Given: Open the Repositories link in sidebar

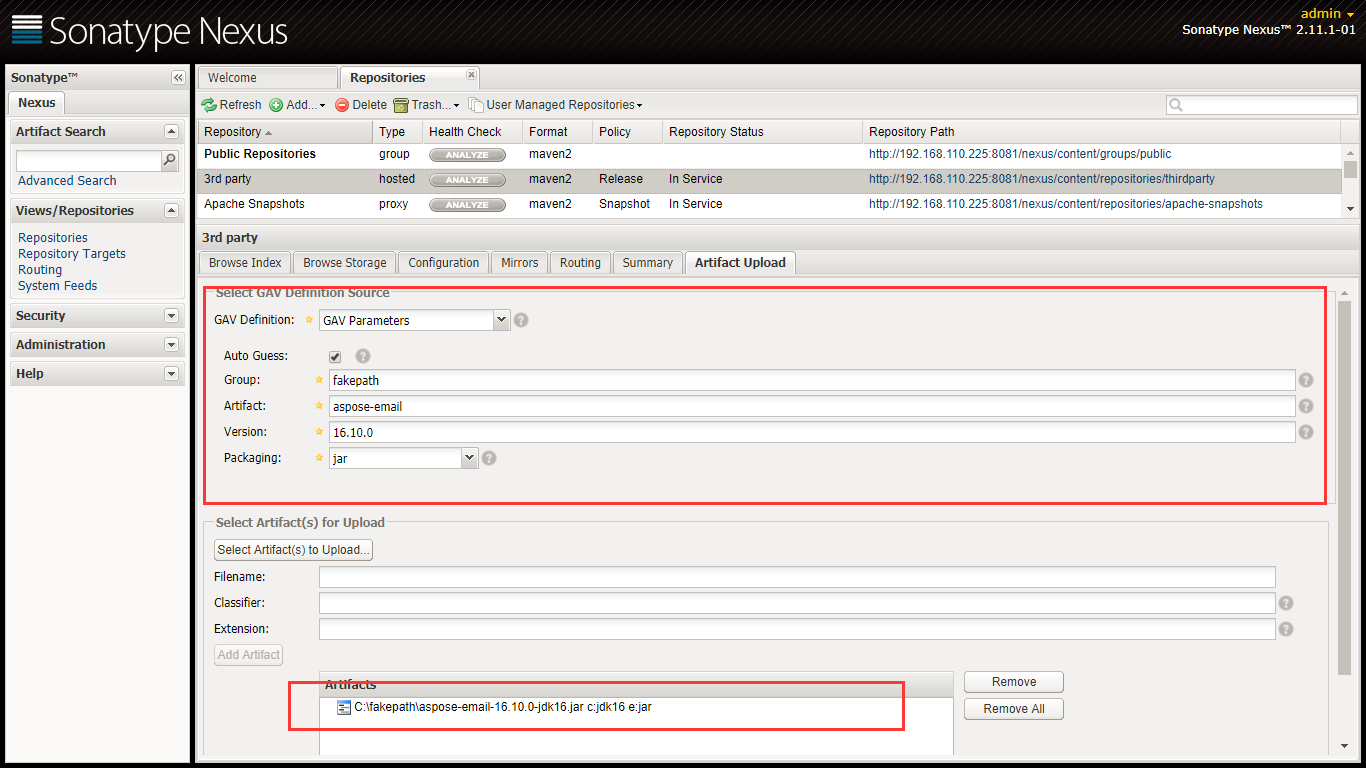Looking at the screenshot, I should [x=53, y=238].
